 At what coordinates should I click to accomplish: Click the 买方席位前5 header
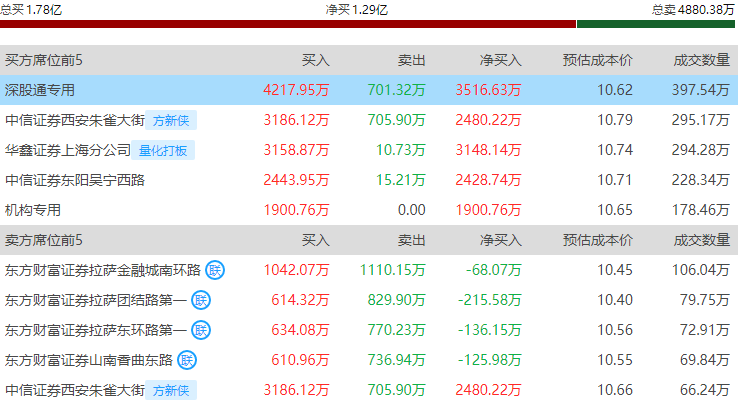(x=44, y=60)
